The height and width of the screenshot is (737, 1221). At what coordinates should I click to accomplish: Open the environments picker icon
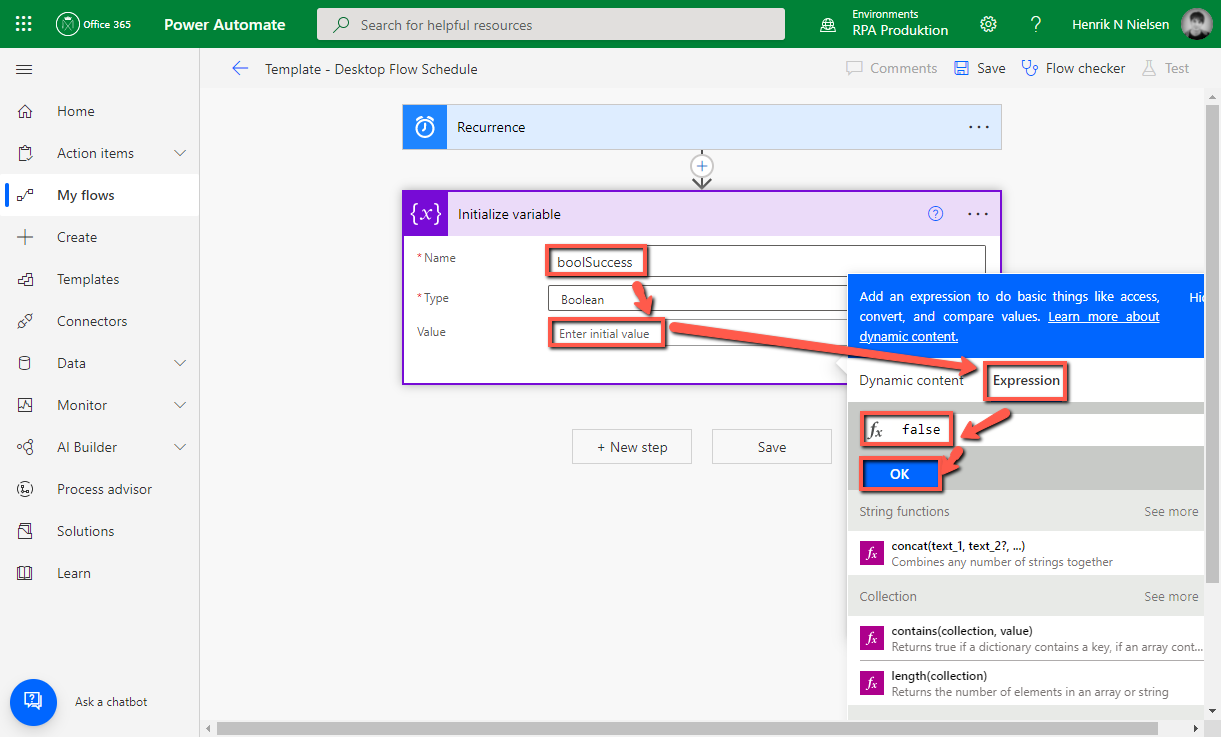pyautogui.click(x=828, y=24)
